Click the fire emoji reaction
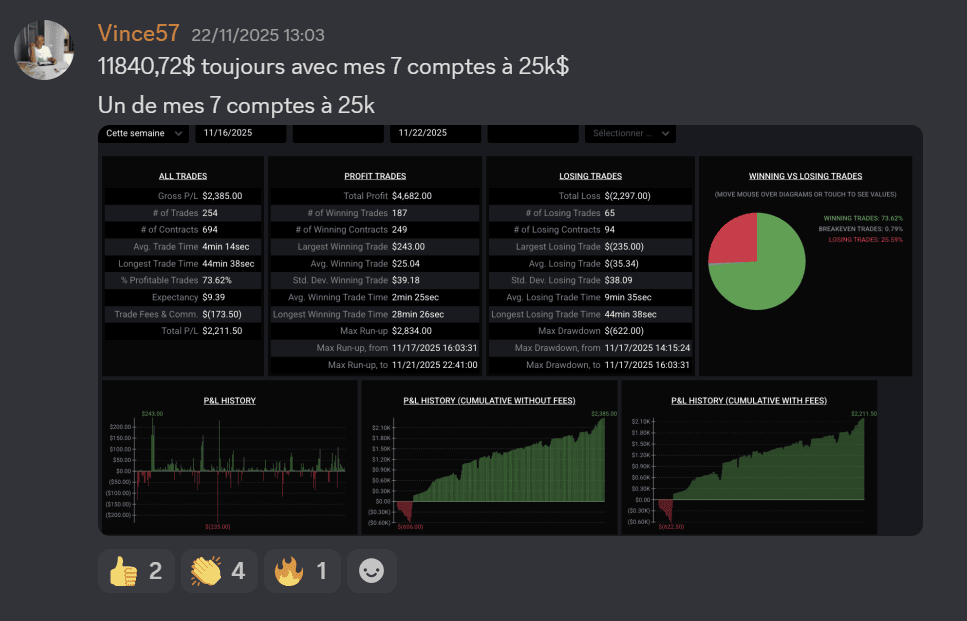This screenshot has width=967, height=621. click(x=301, y=571)
